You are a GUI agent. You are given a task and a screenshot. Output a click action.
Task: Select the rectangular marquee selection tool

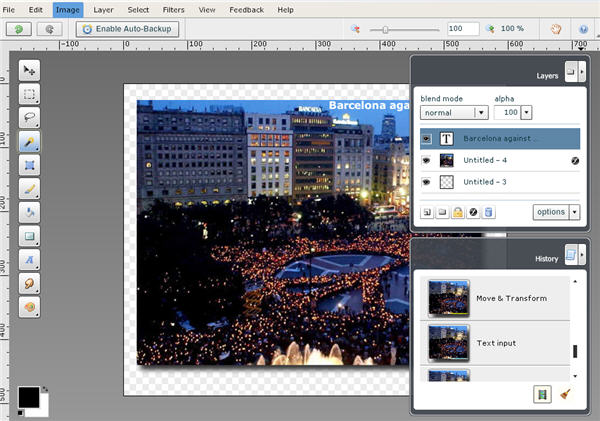coord(30,95)
